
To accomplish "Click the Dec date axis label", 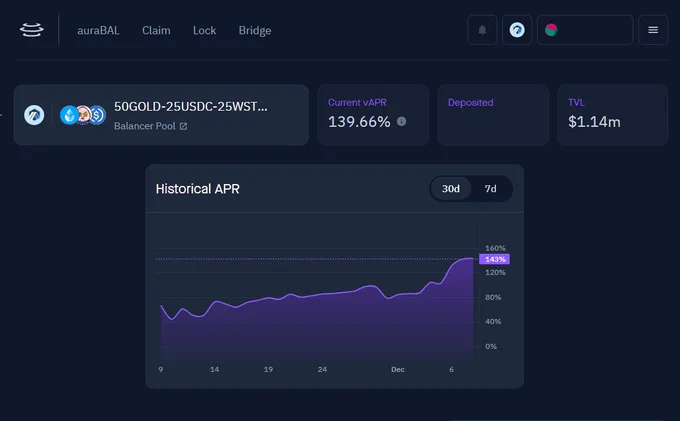I will (x=398, y=369).
